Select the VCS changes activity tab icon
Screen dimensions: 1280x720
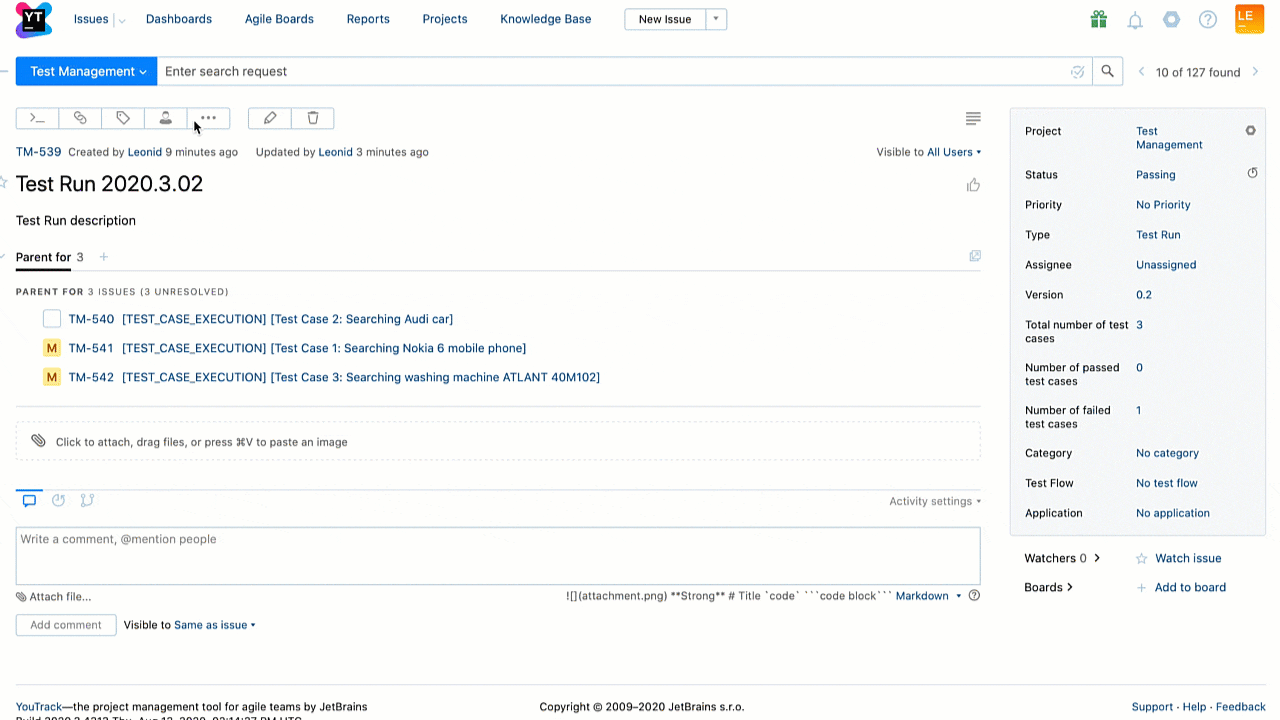[87, 500]
